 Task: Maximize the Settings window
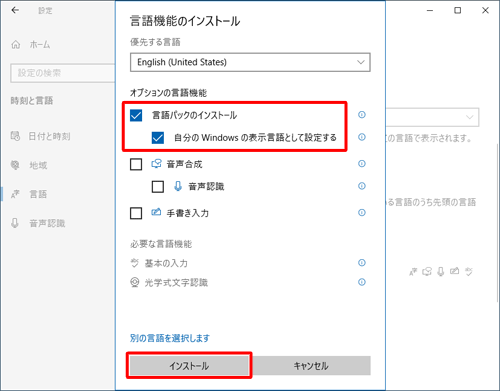pyautogui.click(x=458, y=10)
